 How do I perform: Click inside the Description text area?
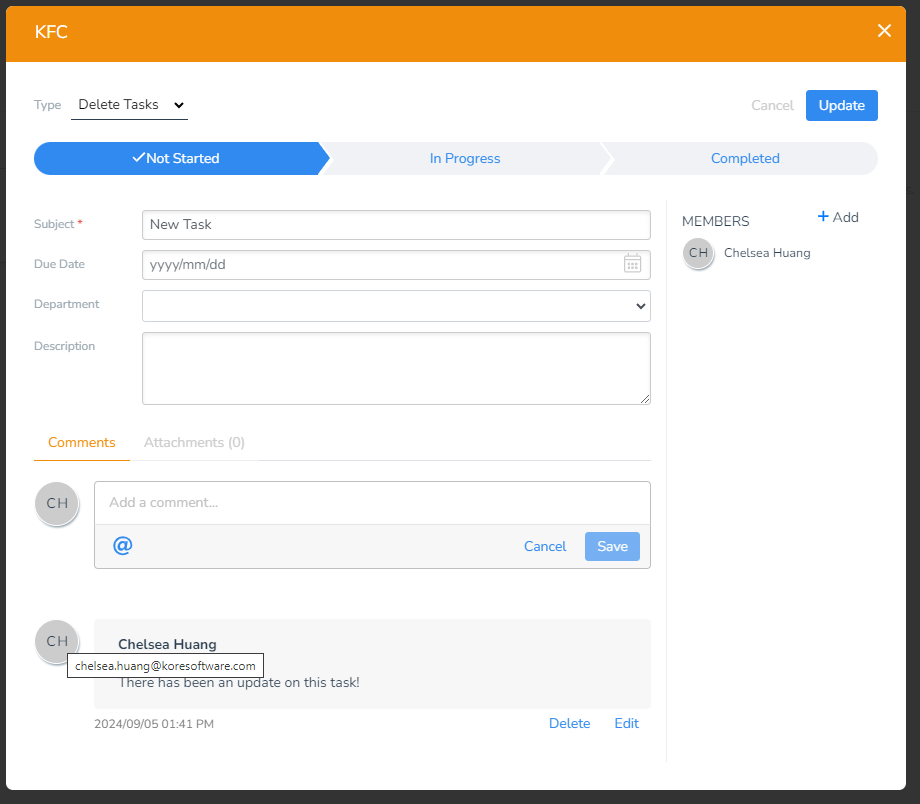coord(396,369)
